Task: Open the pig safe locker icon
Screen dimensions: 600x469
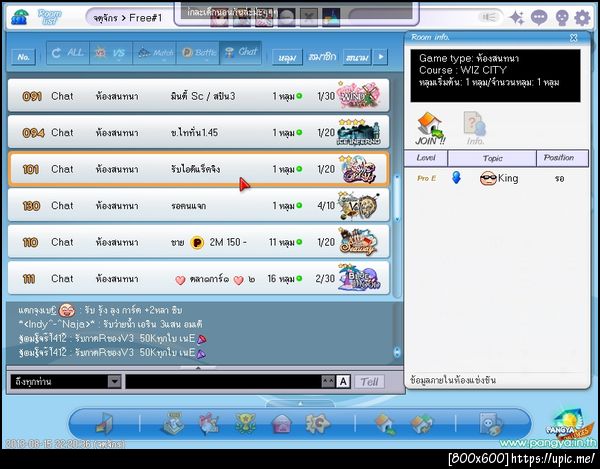Action: (x=491, y=424)
